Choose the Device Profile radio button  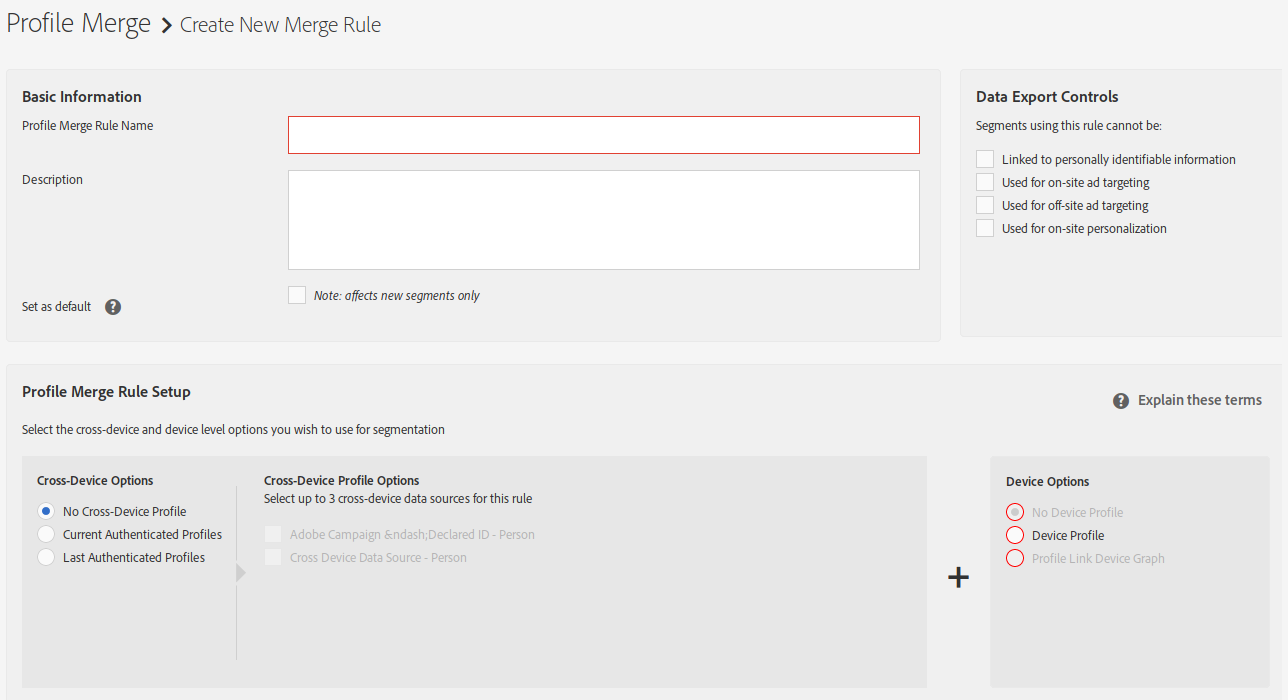1015,535
